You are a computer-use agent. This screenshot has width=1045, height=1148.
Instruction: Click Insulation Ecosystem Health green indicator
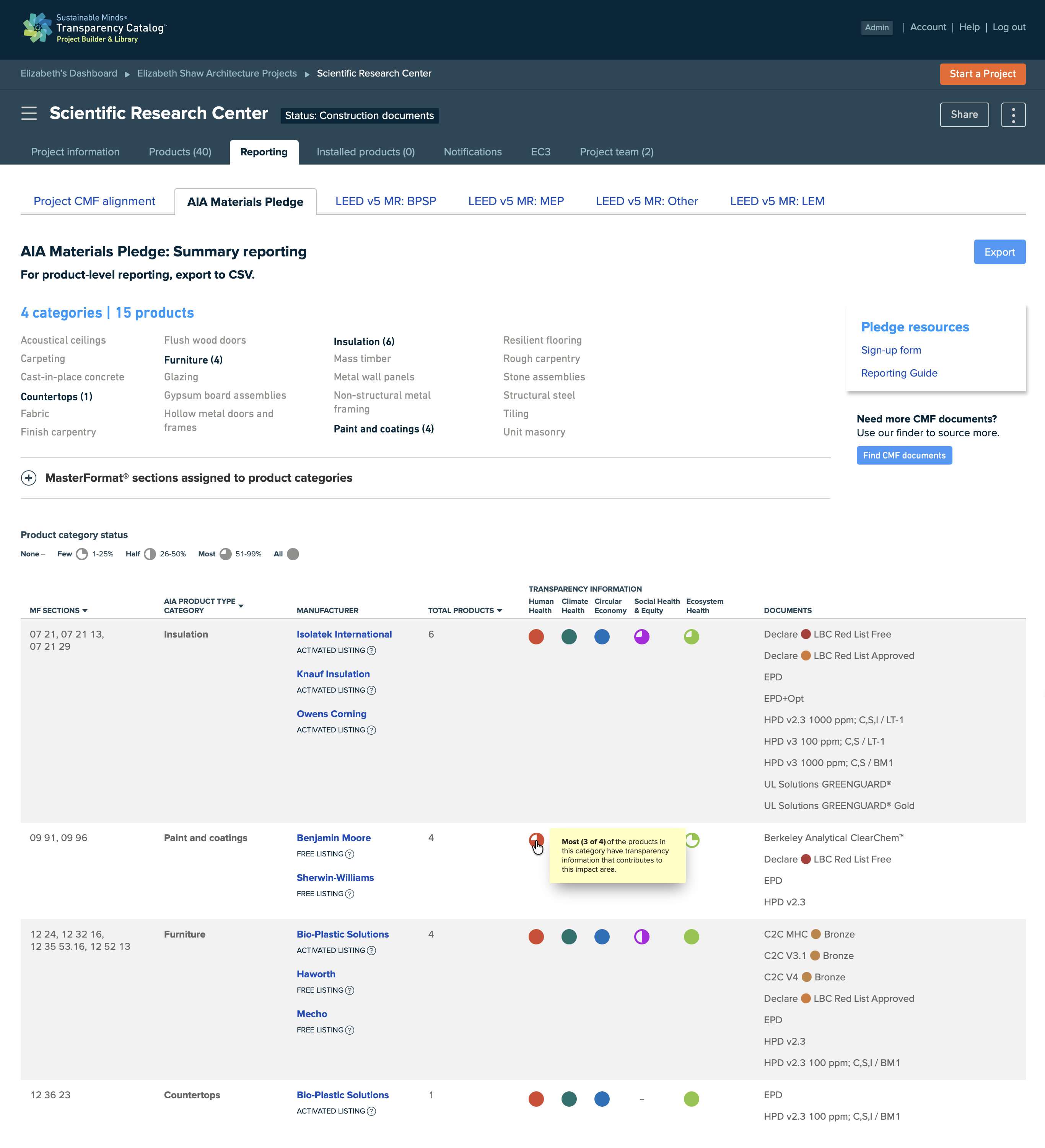[692, 637]
